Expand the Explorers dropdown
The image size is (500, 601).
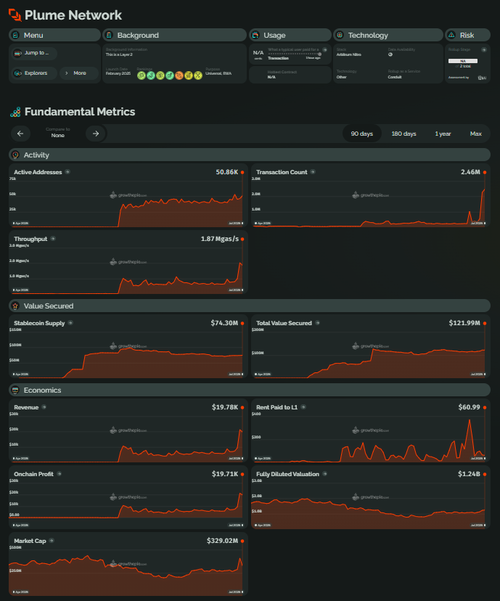(x=35, y=73)
